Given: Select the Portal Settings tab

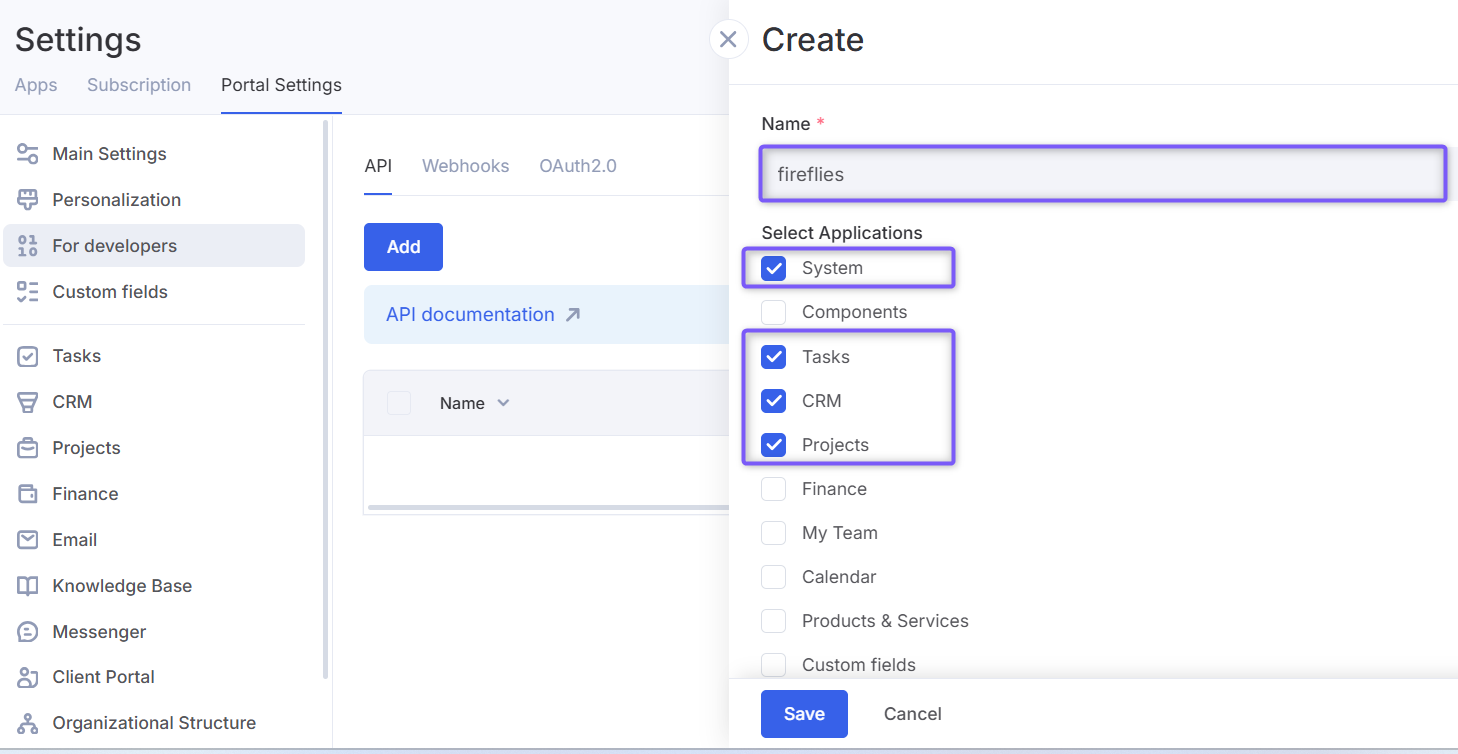Looking at the screenshot, I should (281, 85).
